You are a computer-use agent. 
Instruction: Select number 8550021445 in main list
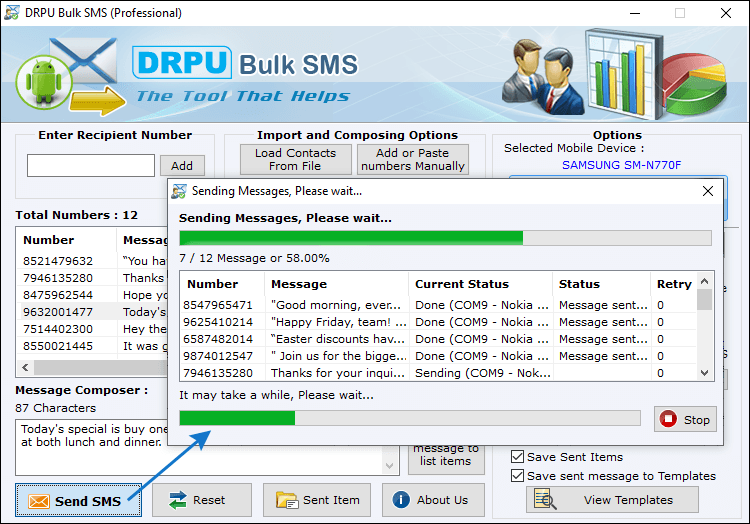(58, 346)
